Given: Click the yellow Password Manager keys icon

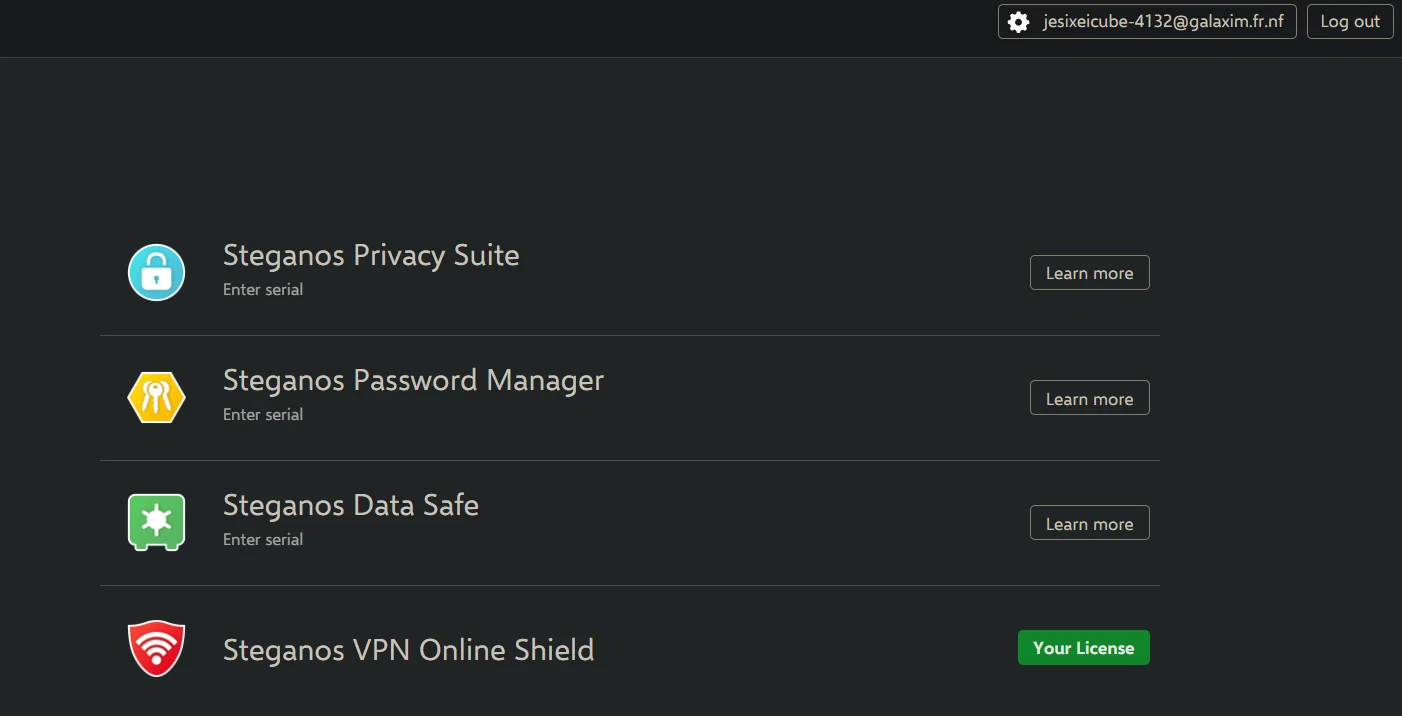Looking at the screenshot, I should click(x=157, y=397).
